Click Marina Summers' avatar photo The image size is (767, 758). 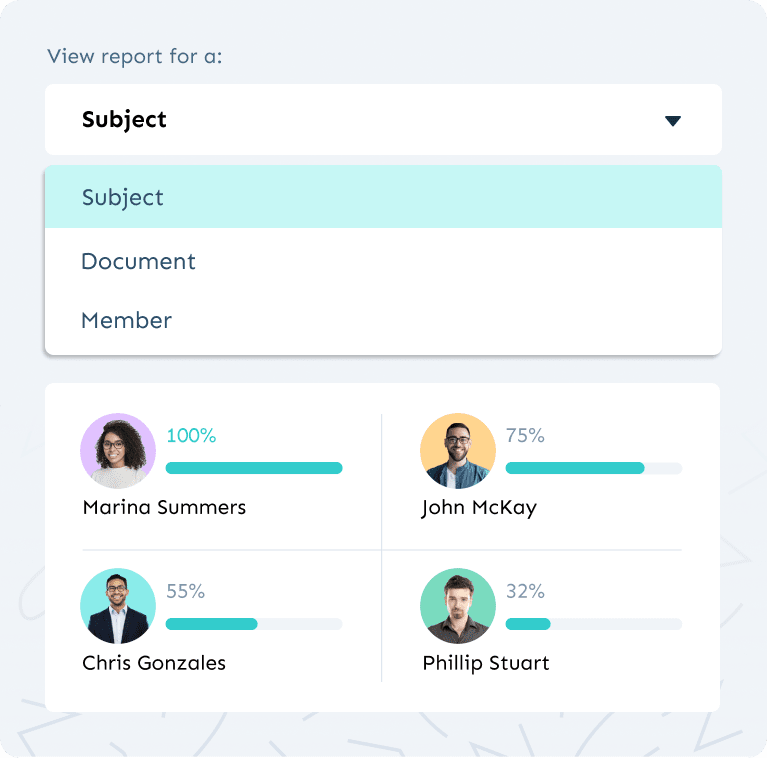[x=118, y=451]
